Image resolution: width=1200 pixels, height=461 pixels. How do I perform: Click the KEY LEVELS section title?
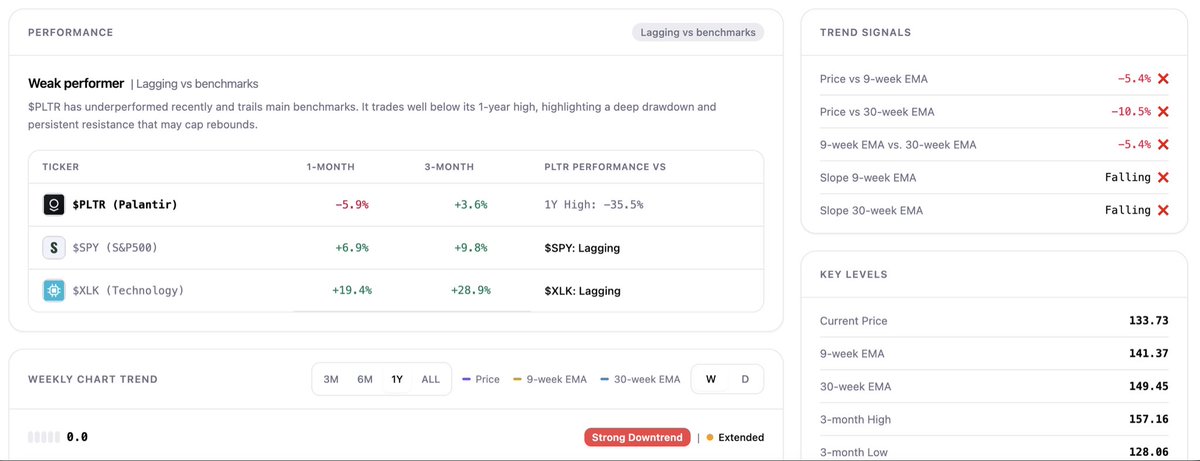[853, 274]
